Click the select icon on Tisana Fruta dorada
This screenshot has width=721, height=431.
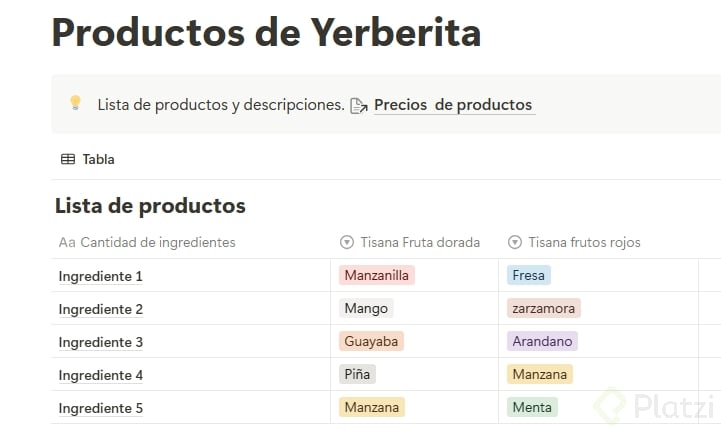click(347, 242)
